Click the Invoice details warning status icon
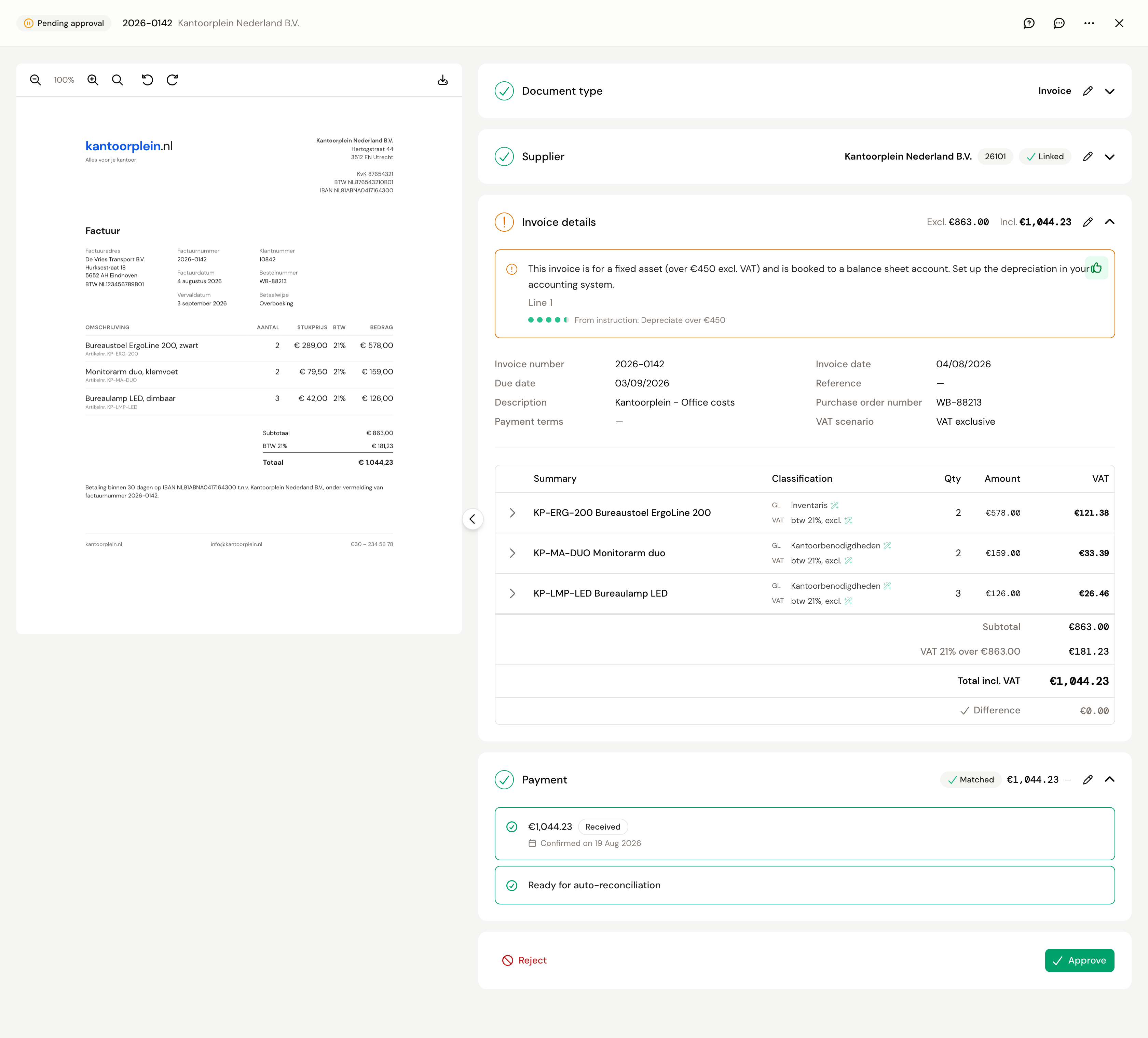The image size is (1148, 1038). click(x=504, y=222)
